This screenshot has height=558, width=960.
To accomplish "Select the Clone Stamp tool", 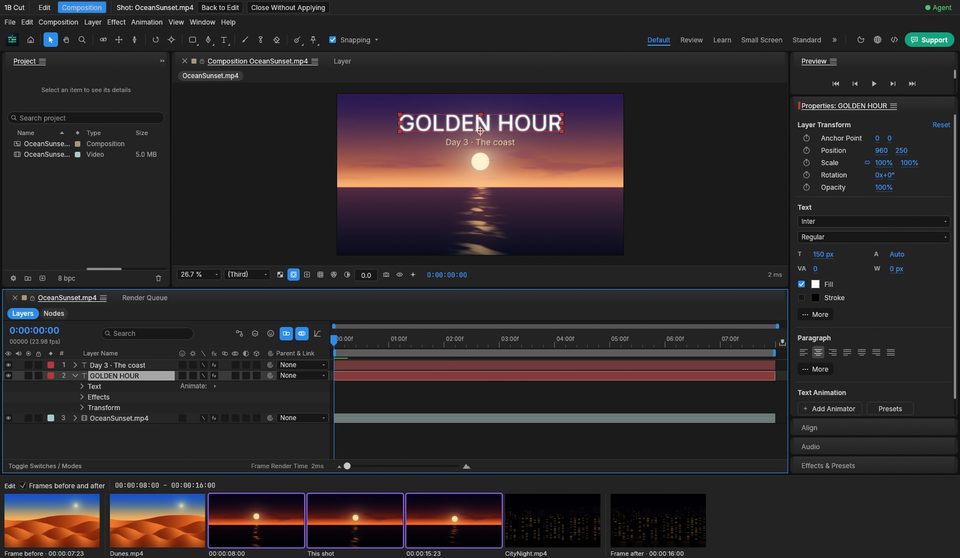I will click(x=261, y=40).
